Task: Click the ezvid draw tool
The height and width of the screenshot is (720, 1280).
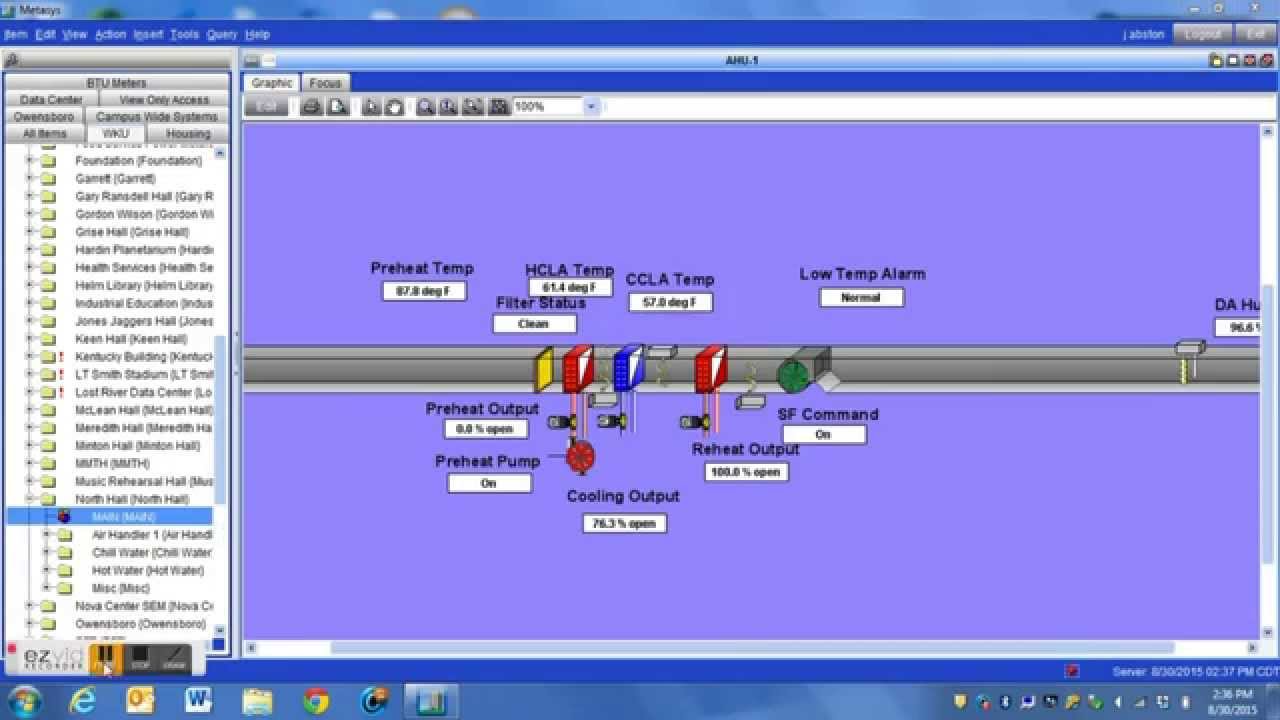Action: pos(174,658)
